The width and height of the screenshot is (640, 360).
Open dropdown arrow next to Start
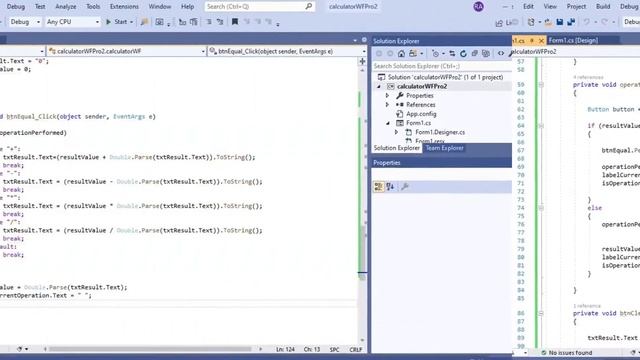[131, 22]
